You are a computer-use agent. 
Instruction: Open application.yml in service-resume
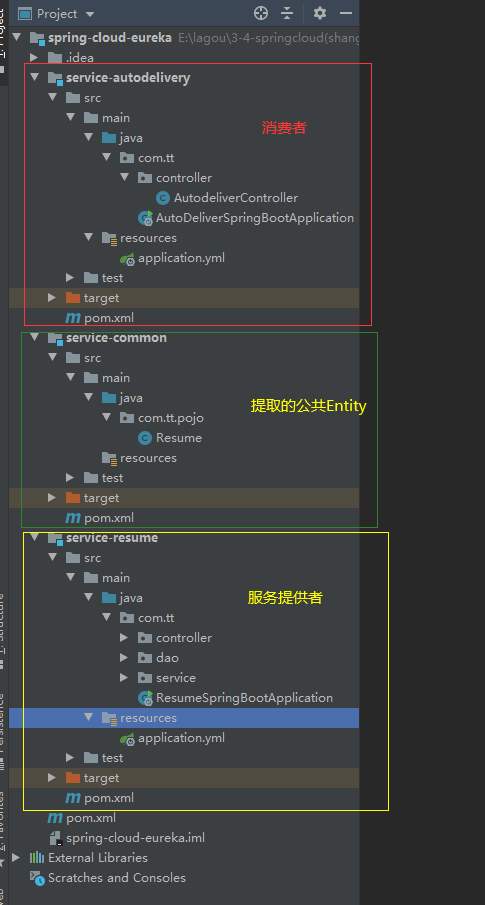(x=181, y=738)
